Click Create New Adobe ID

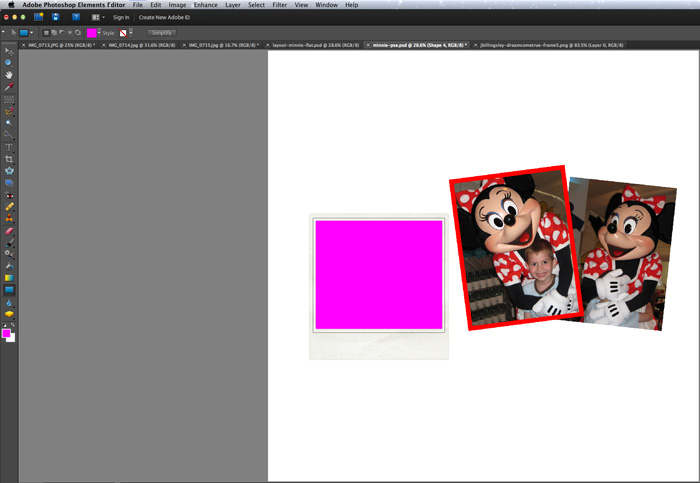tap(164, 17)
